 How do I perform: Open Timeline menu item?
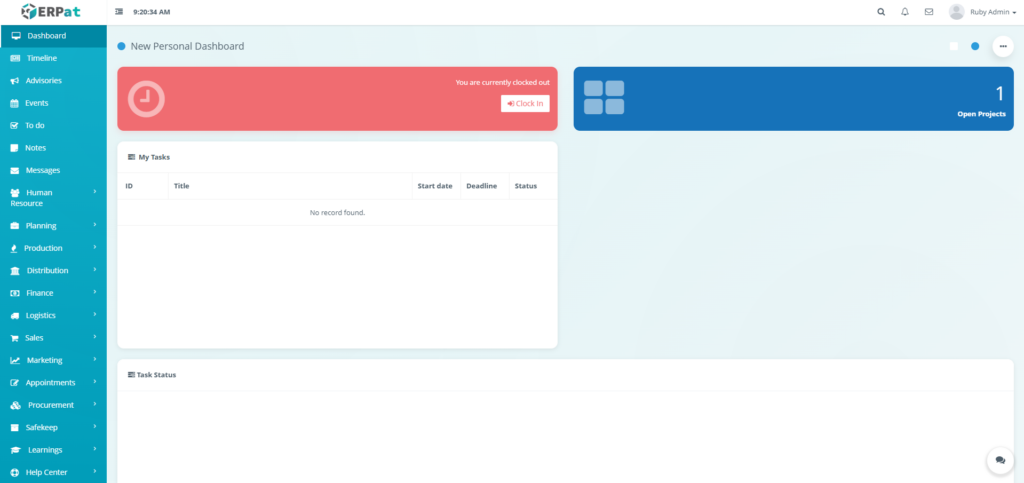[x=54, y=58]
